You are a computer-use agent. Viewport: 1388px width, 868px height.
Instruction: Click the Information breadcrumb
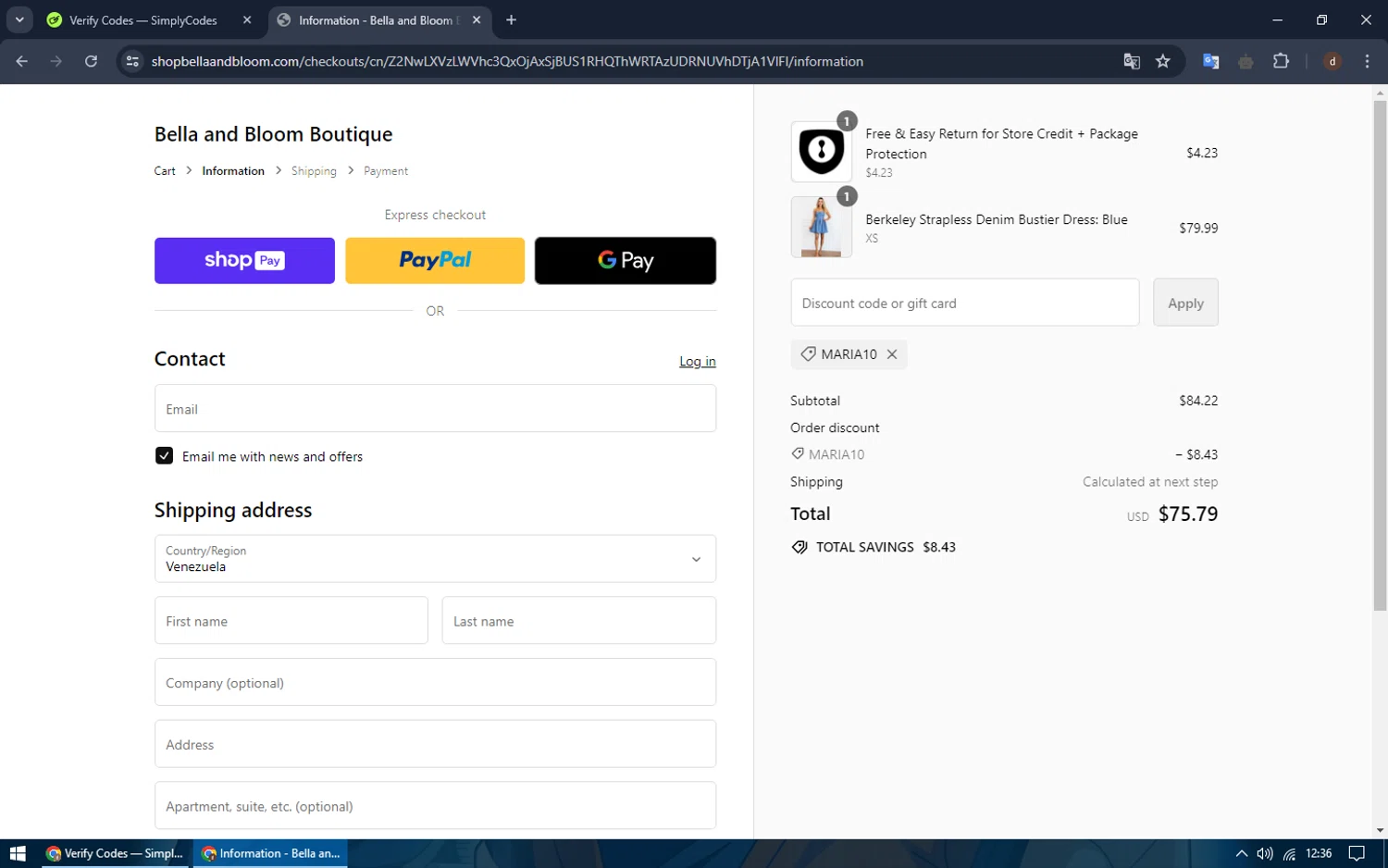[233, 171]
